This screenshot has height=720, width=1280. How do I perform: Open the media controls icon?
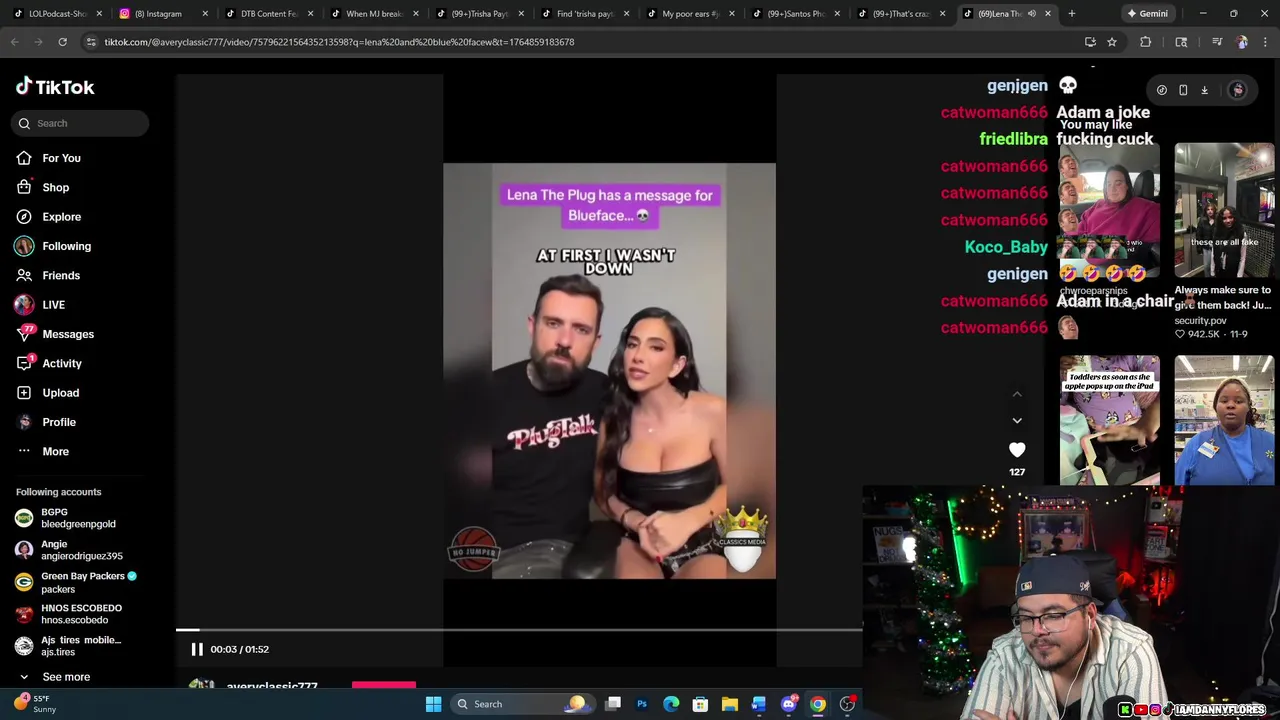tap(1217, 42)
